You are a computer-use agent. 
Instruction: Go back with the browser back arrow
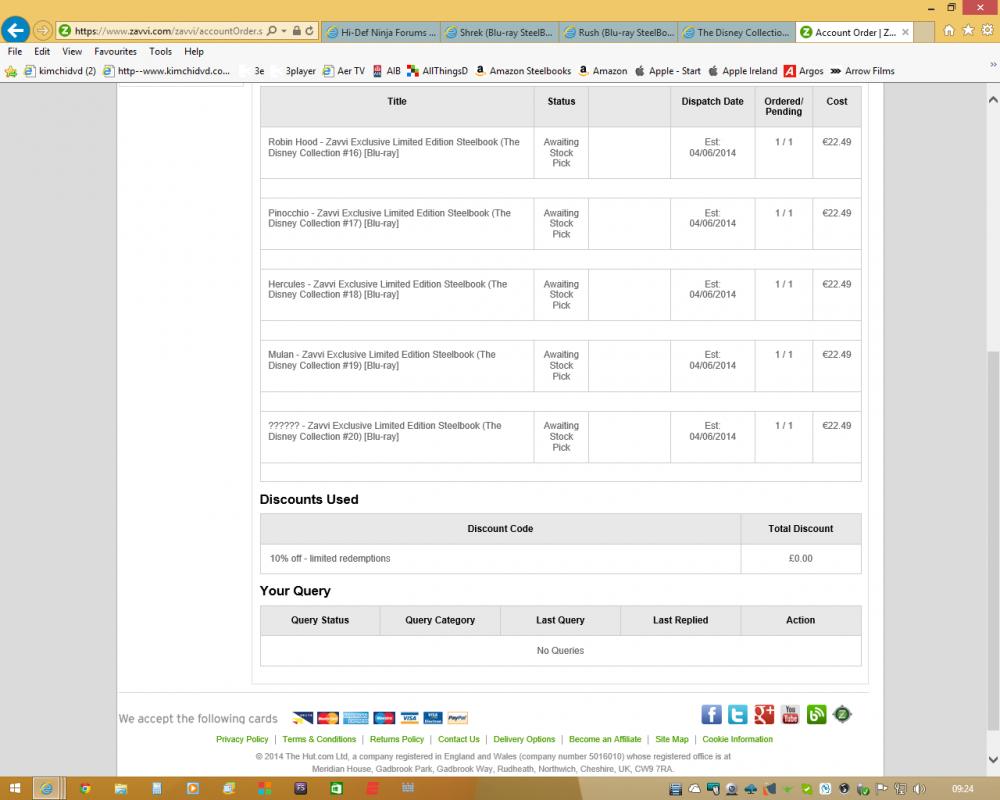(x=15, y=30)
